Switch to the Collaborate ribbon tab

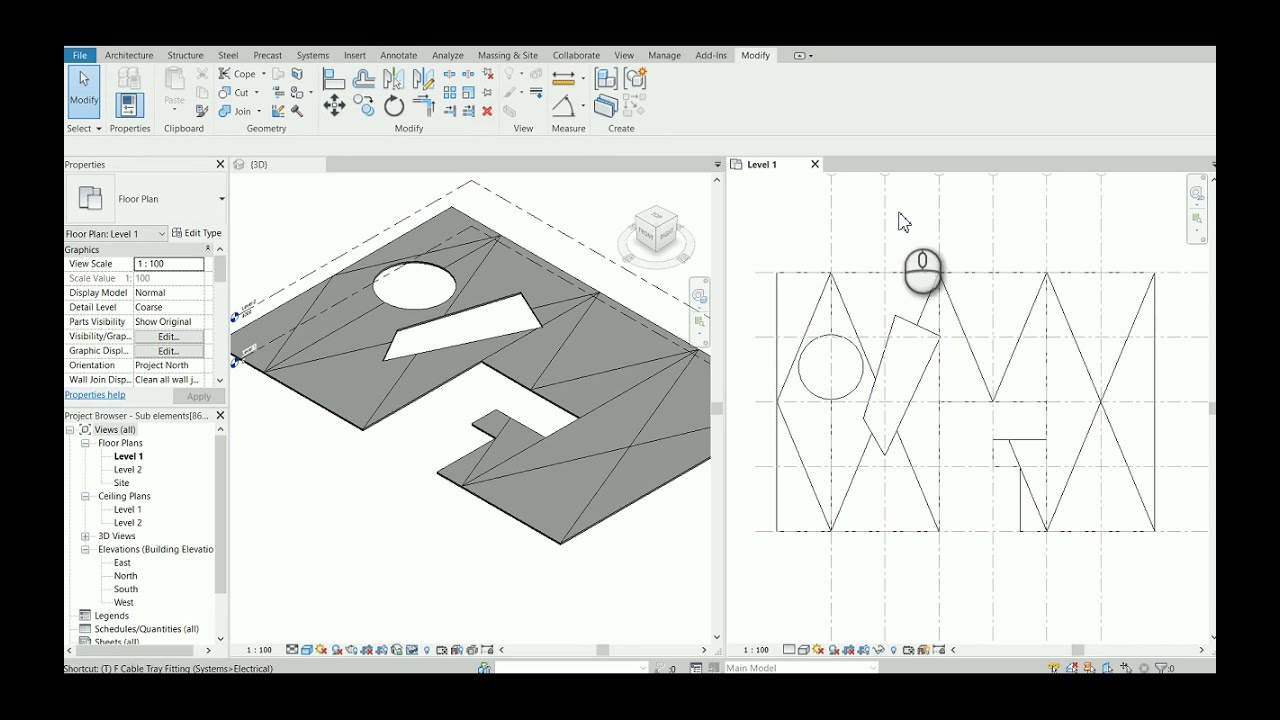576,56
